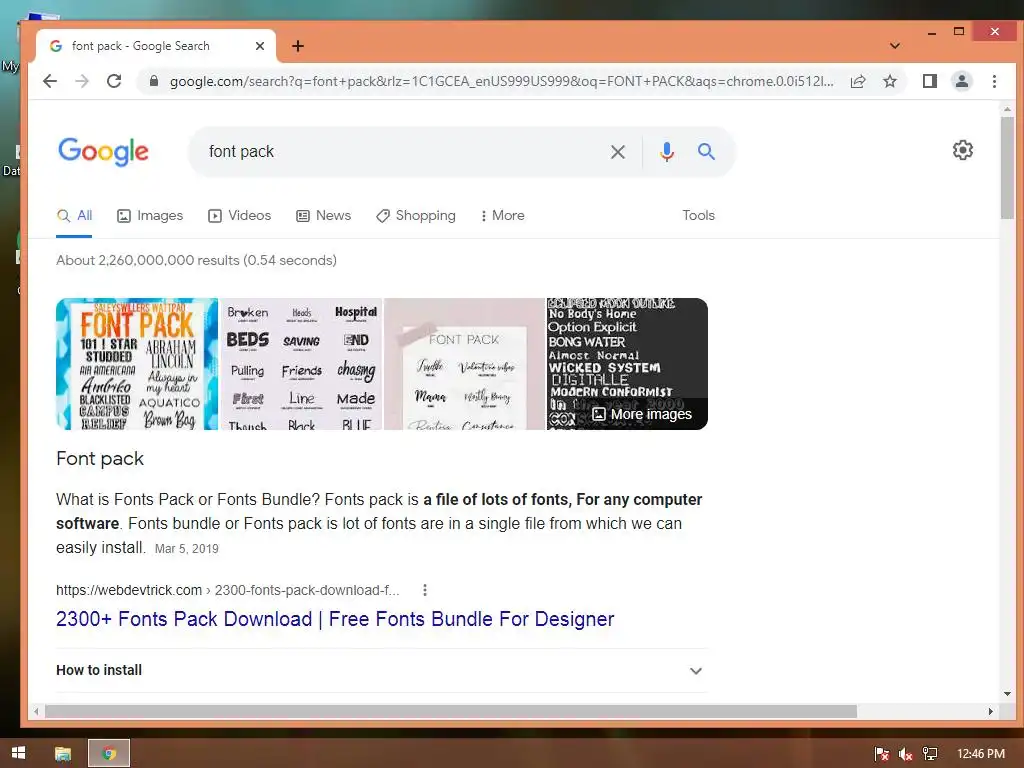The height and width of the screenshot is (768, 1024).
Task: Switch to Videos results
Action: (239, 216)
